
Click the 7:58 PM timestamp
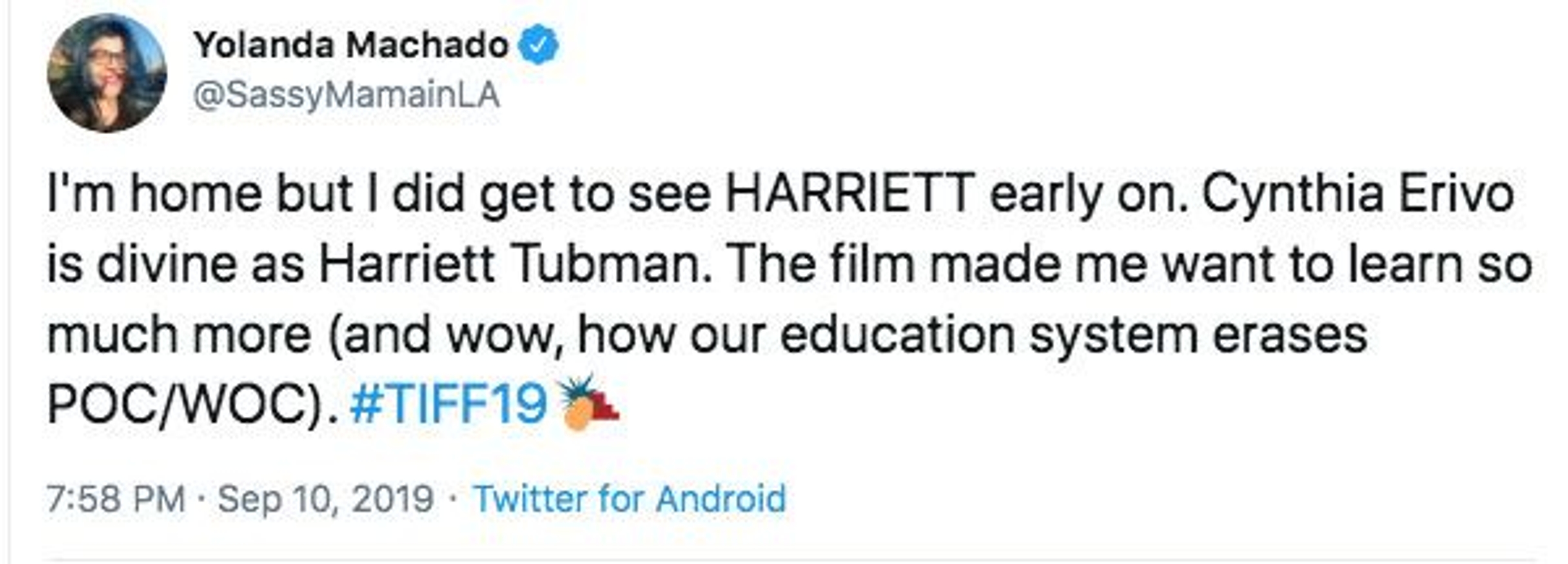[x=116, y=499]
